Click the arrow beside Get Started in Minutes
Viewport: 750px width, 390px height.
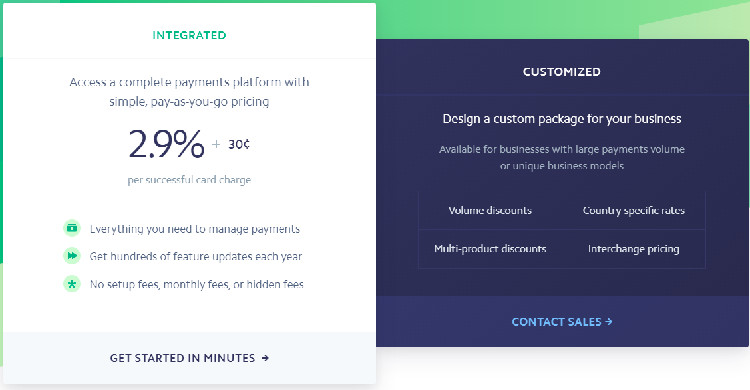[265, 358]
